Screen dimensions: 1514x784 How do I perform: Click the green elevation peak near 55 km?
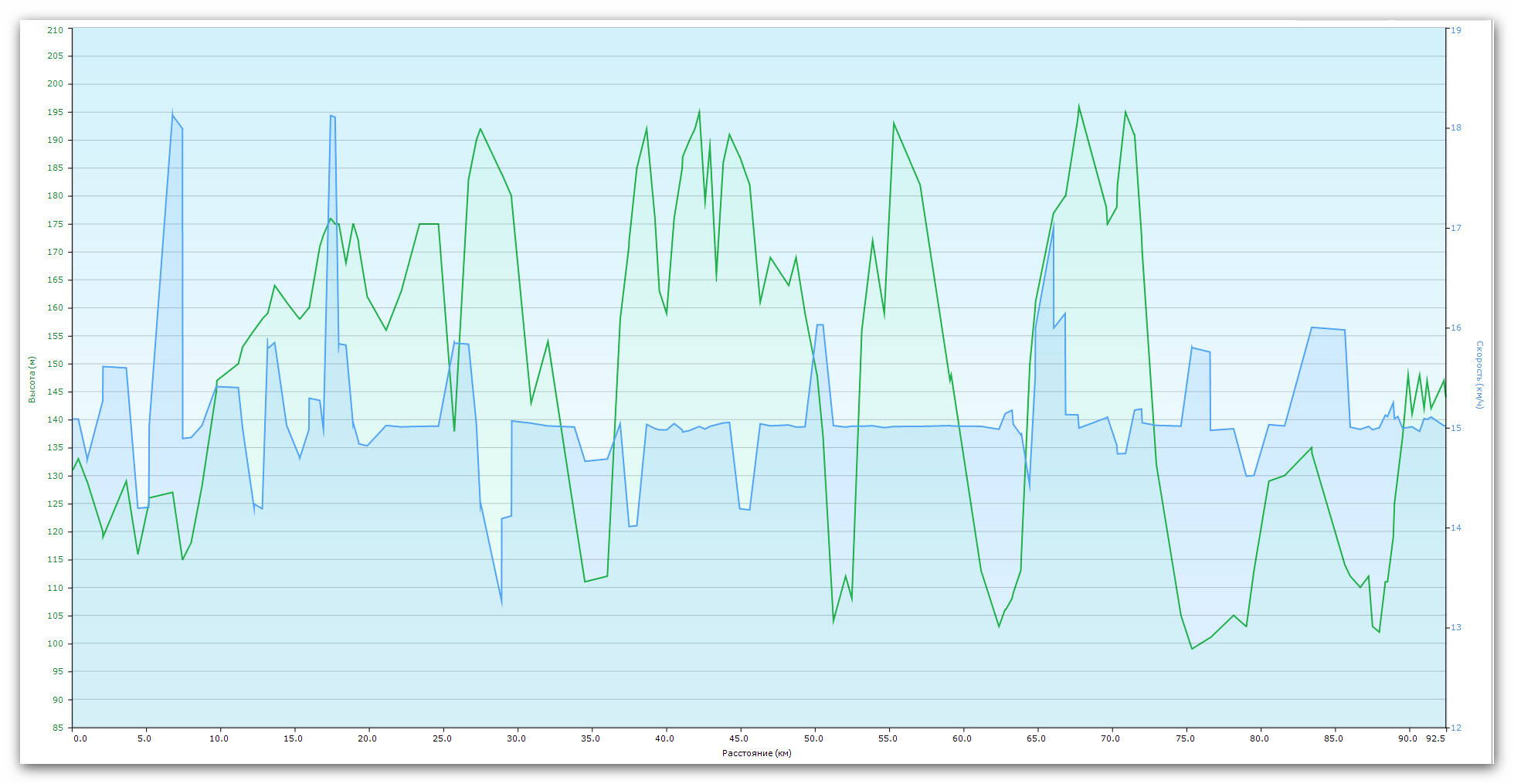click(894, 123)
